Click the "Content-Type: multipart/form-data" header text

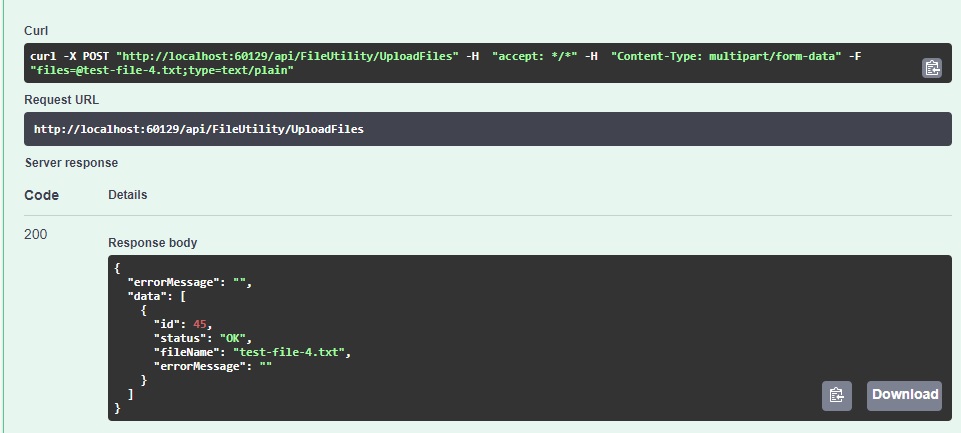726,56
